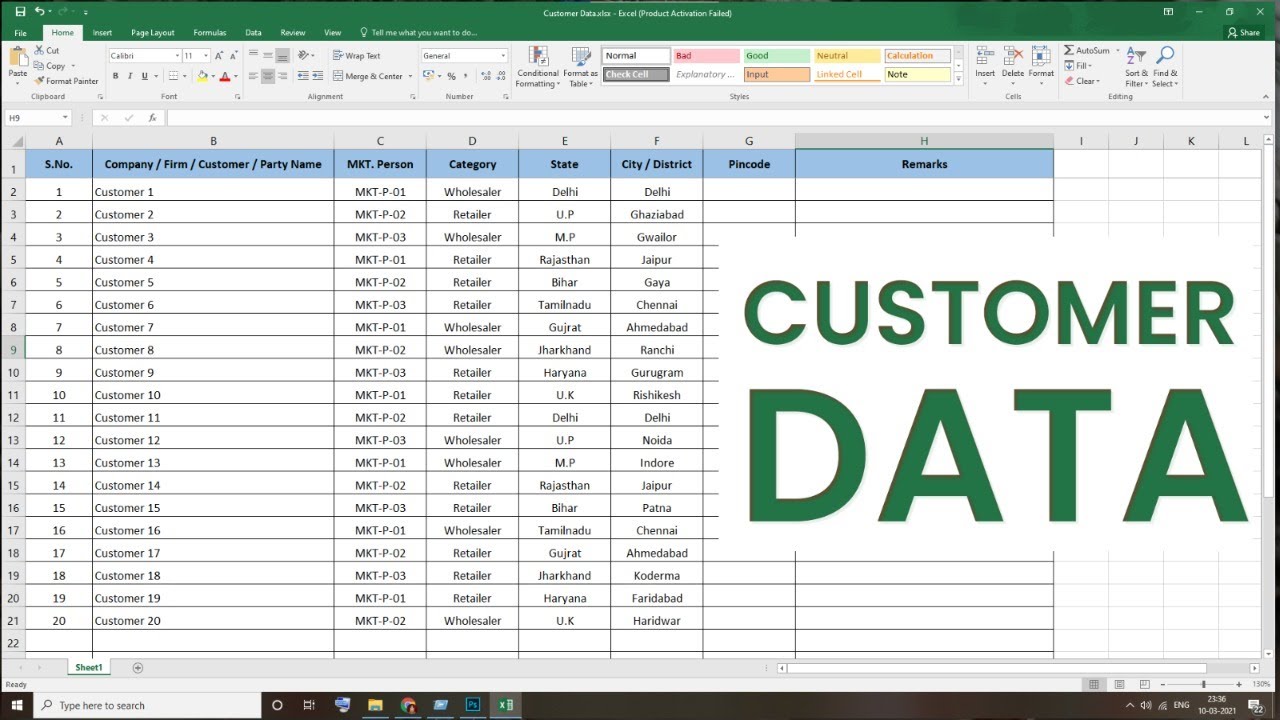Click the Copy button
This screenshot has height=720, width=1280.
point(49,66)
